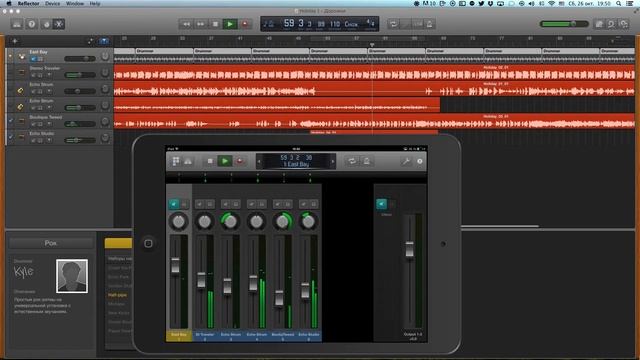Toggle the blue Catch playhead button

(x=104, y=41)
